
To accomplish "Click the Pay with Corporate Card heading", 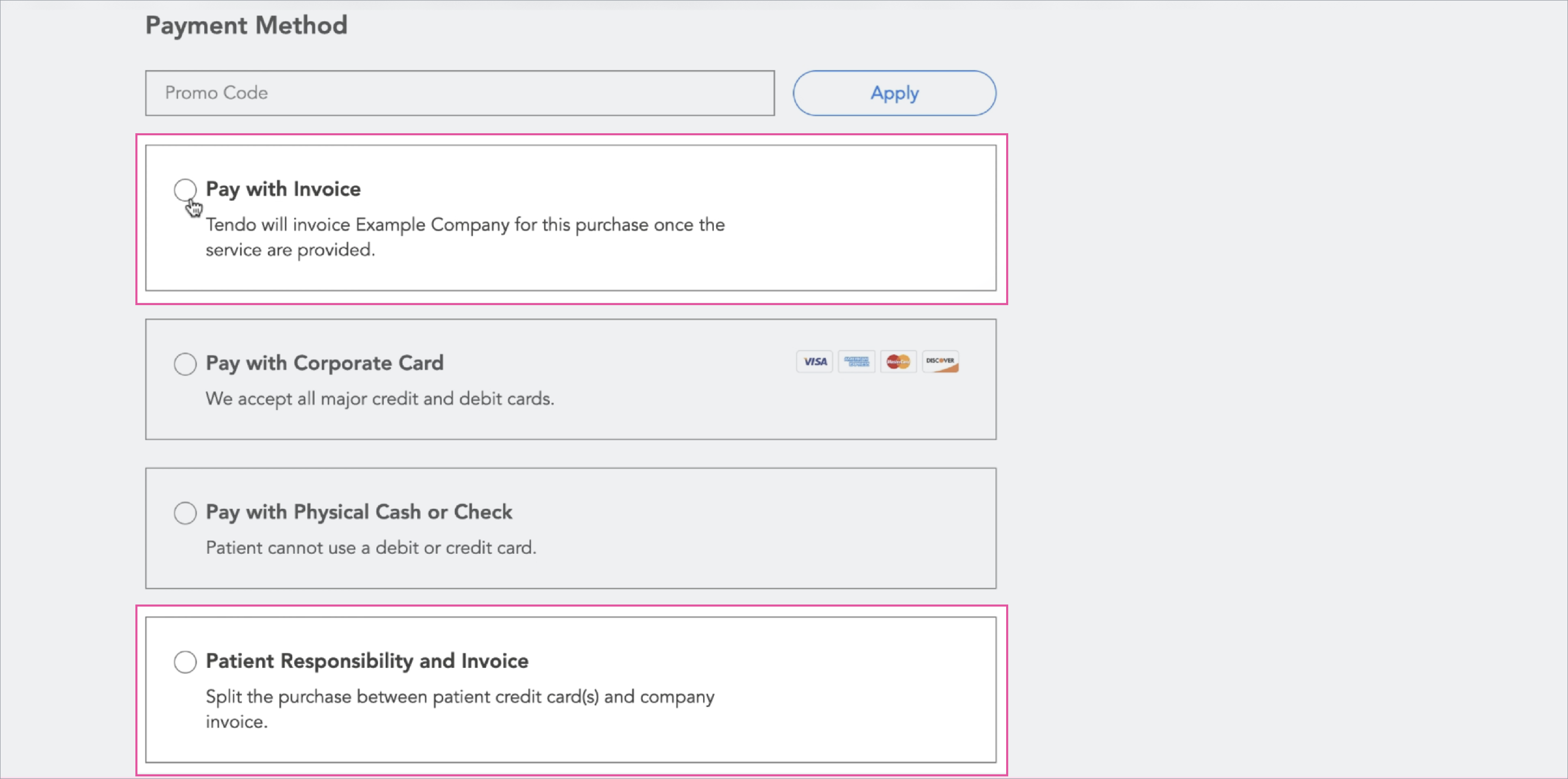I will (325, 363).
